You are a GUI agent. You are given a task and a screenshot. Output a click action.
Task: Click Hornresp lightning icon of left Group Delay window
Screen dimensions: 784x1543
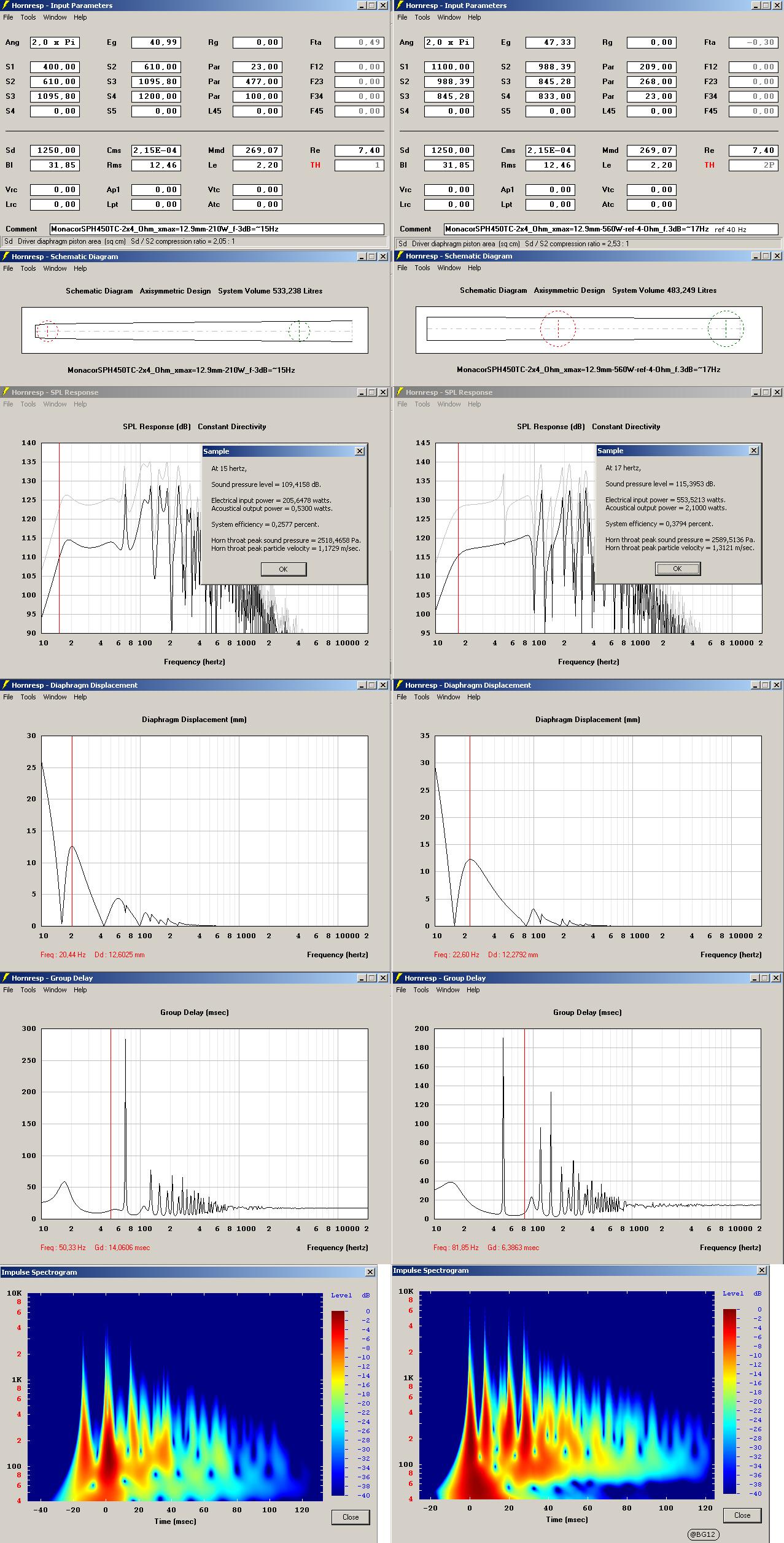click(6, 978)
